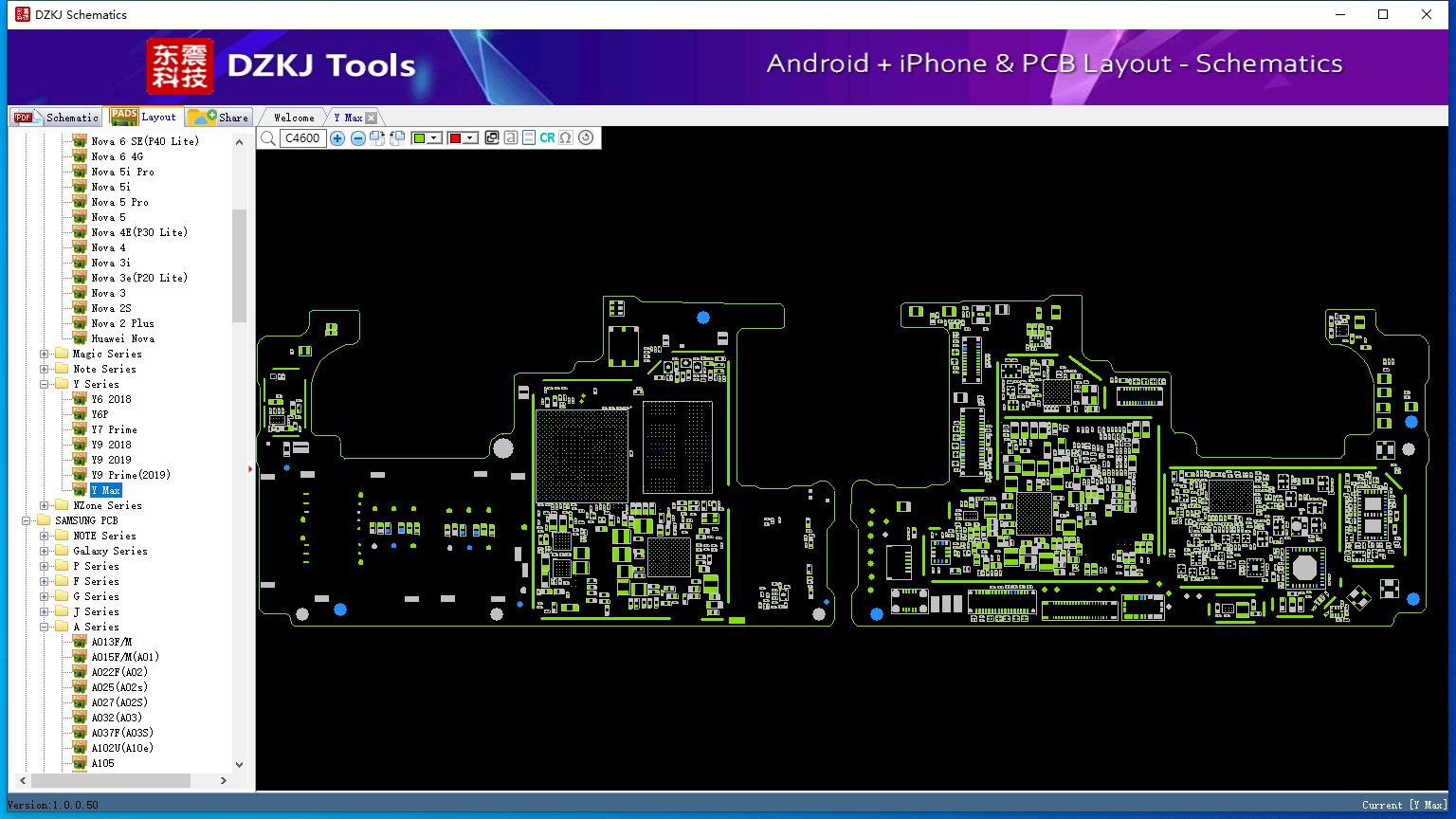The height and width of the screenshot is (819, 1456).
Task: Zoom out with the blue minus button
Action: click(x=357, y=138)
